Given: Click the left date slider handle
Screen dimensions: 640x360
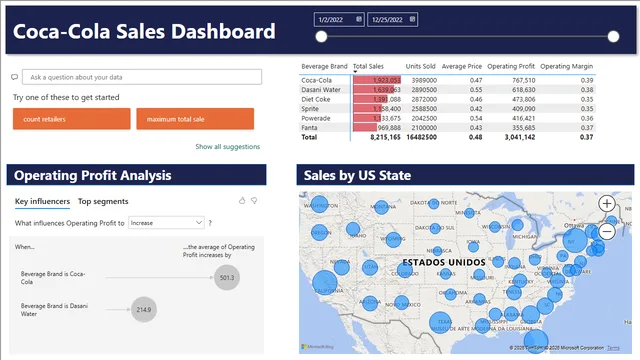Looking at the screenshot, I should tap(321, 36).
